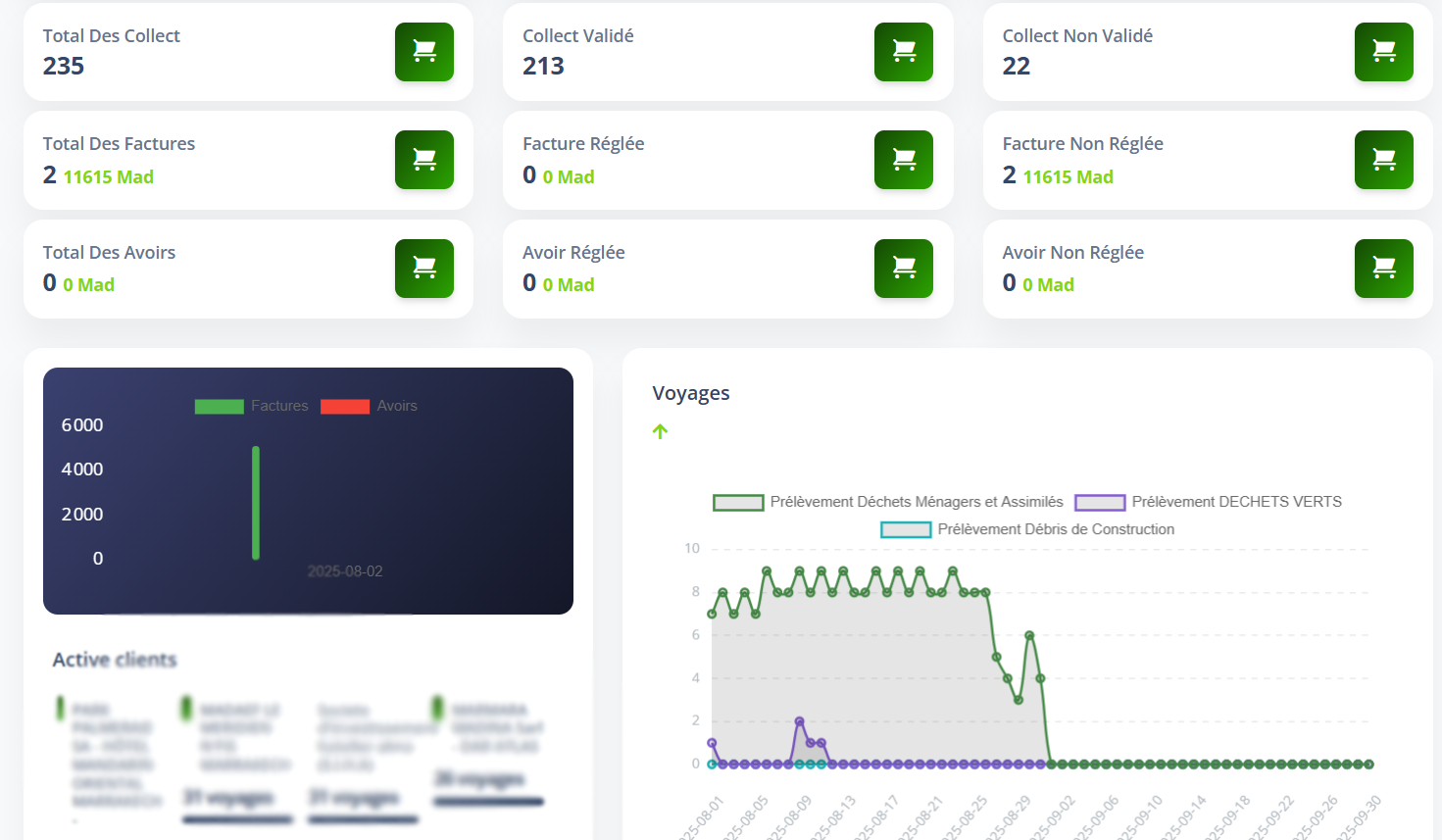The height and width of the screenshot is (840, 1442).
Task: Open the cart icon on Total Des Avoirs card
Action: tap(423, 269)
